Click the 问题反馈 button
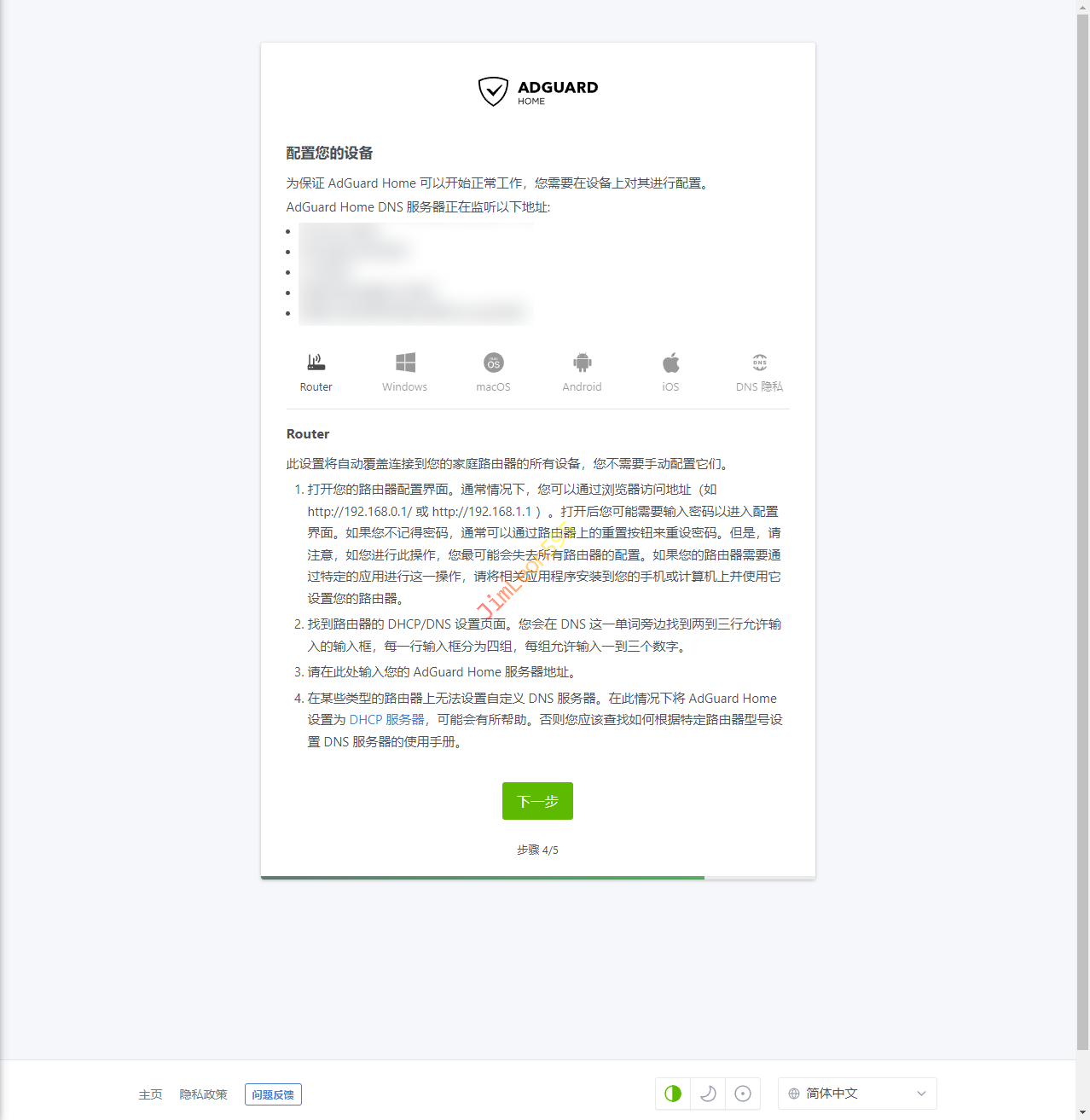Screen dimensions: 1090x1120 pyautogui.click(x=273, y=1094)
